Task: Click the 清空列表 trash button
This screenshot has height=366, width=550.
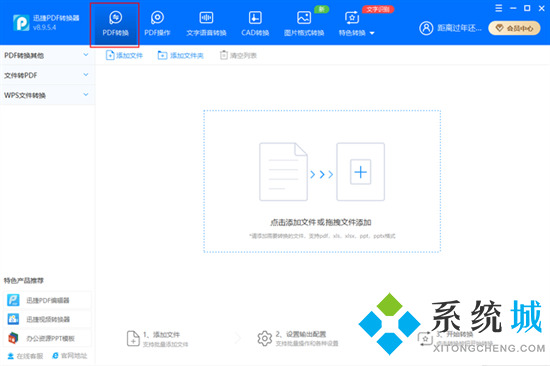Action: [238, 55]
